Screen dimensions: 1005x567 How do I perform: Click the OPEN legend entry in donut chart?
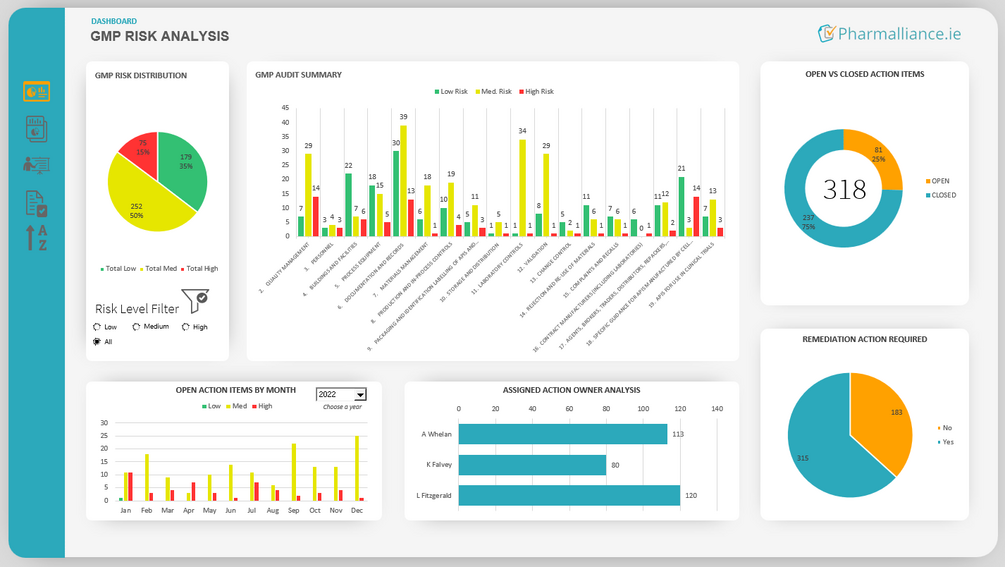pos(937,181)
